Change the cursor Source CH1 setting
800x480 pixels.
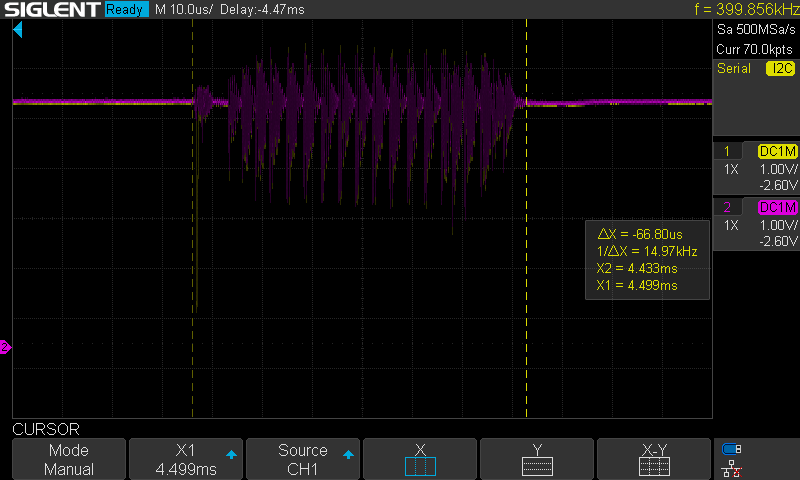(x=303, y=459)
